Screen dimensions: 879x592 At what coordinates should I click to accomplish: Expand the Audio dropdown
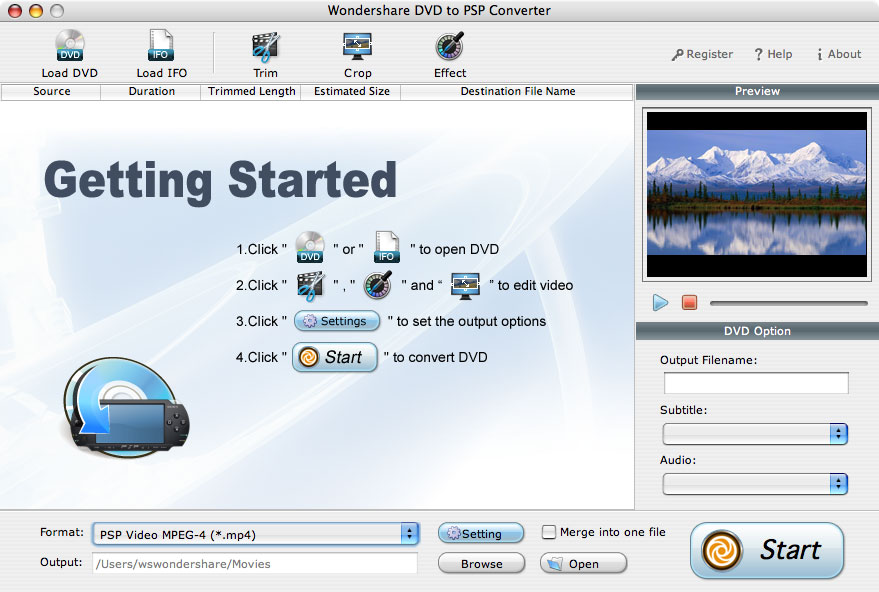tap(755, 483)
